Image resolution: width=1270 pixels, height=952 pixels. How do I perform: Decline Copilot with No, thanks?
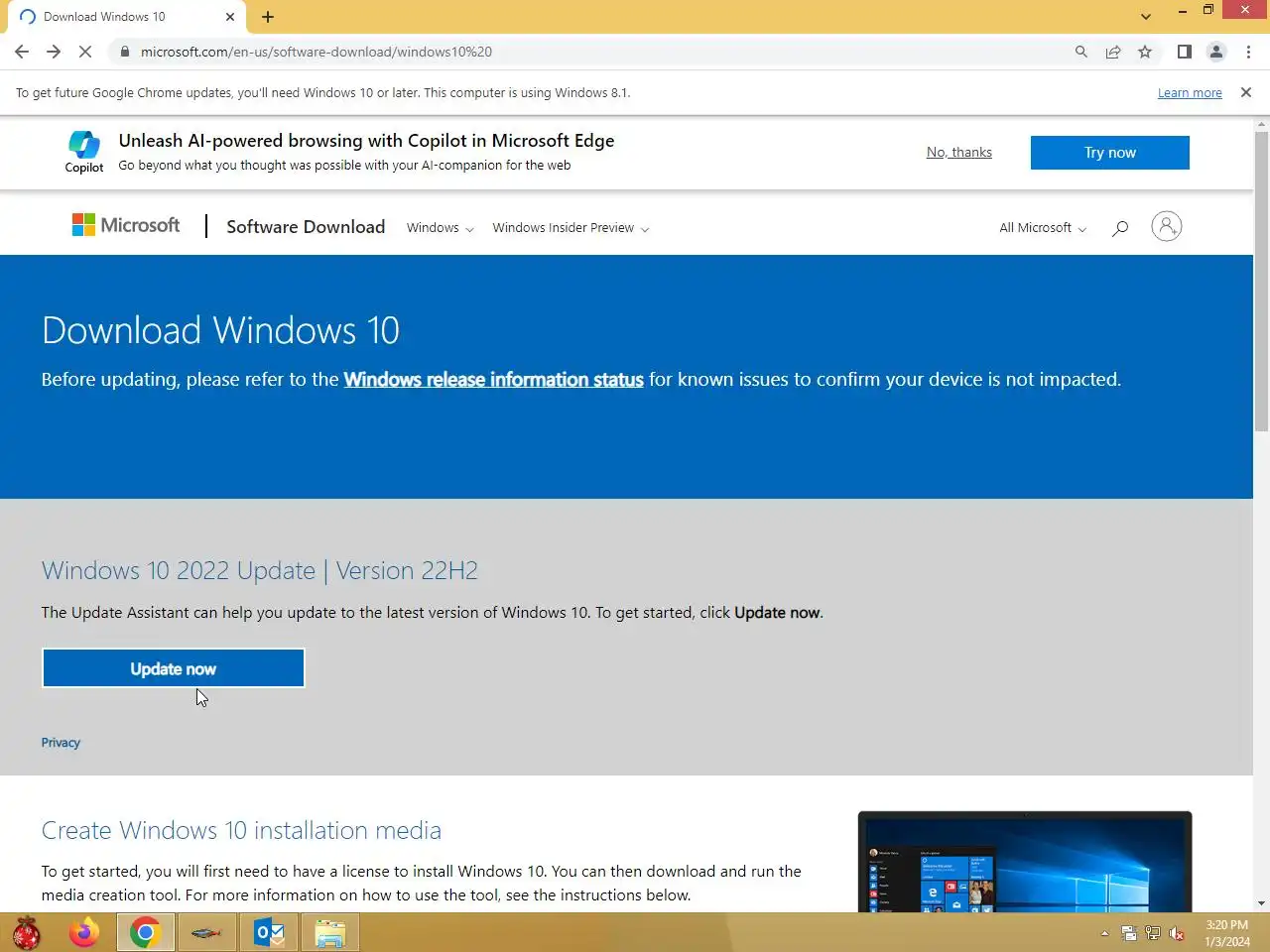(959, 152)
